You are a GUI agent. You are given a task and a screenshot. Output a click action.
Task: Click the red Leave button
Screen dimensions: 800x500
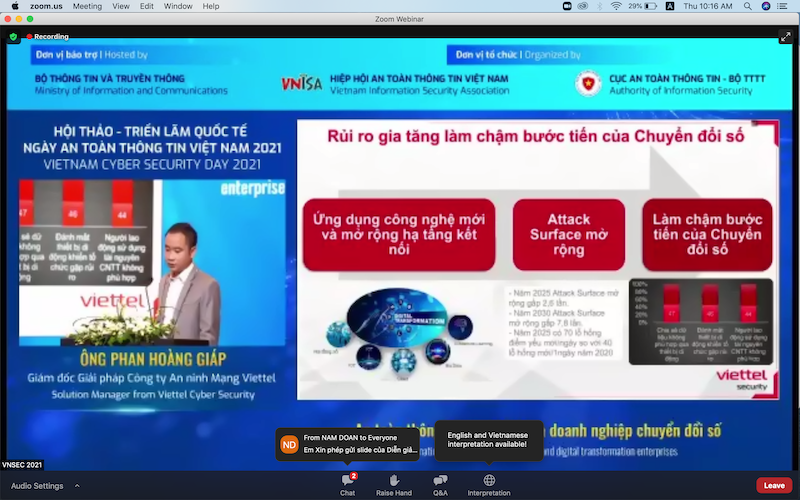773,485
